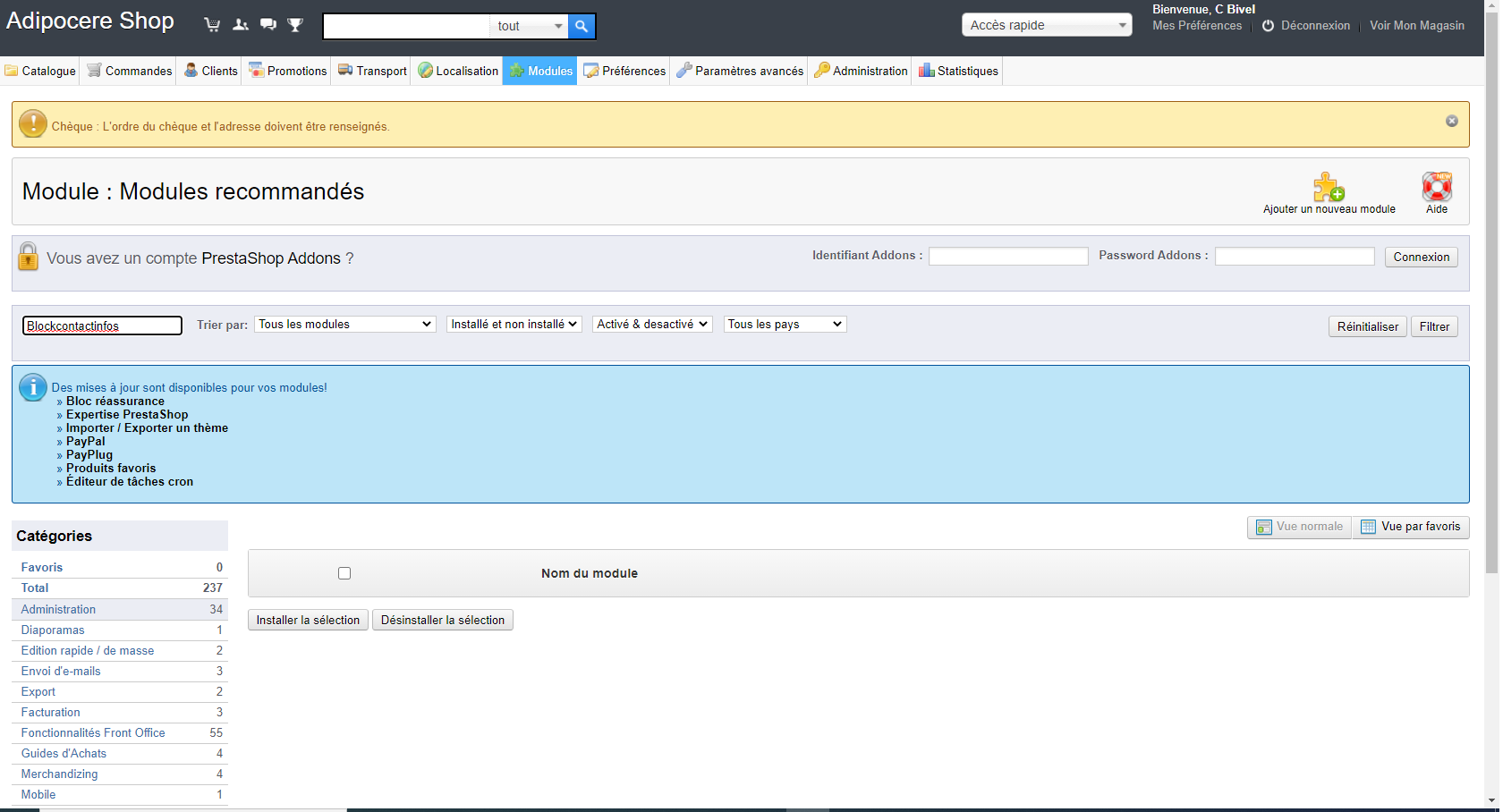
Task: Click the trophy icon in header
Action: (295, 25)
